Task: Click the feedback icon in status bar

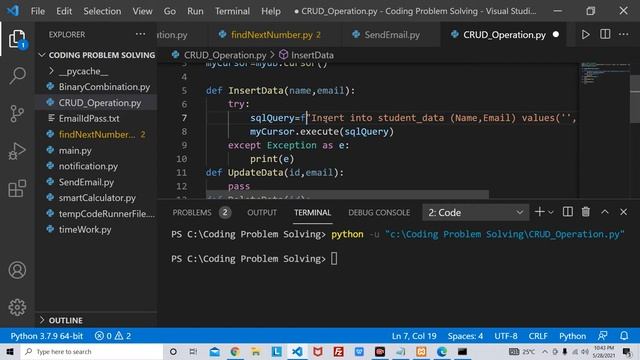Action: [x=602, y=336]
